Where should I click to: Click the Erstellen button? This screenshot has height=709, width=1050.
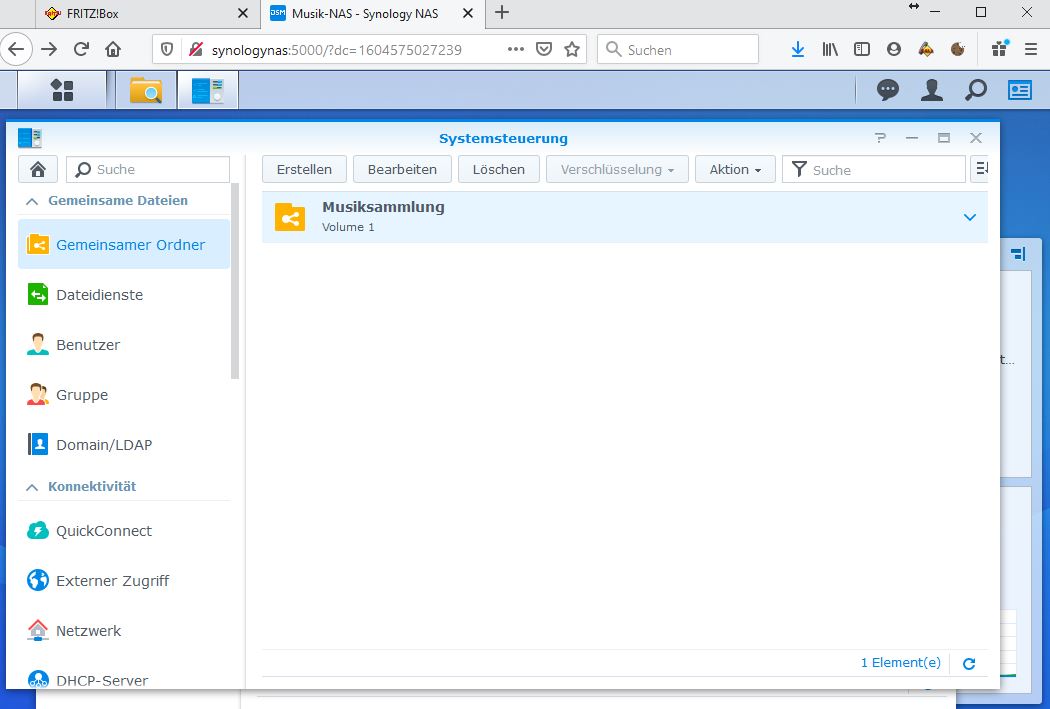(304, 169)
